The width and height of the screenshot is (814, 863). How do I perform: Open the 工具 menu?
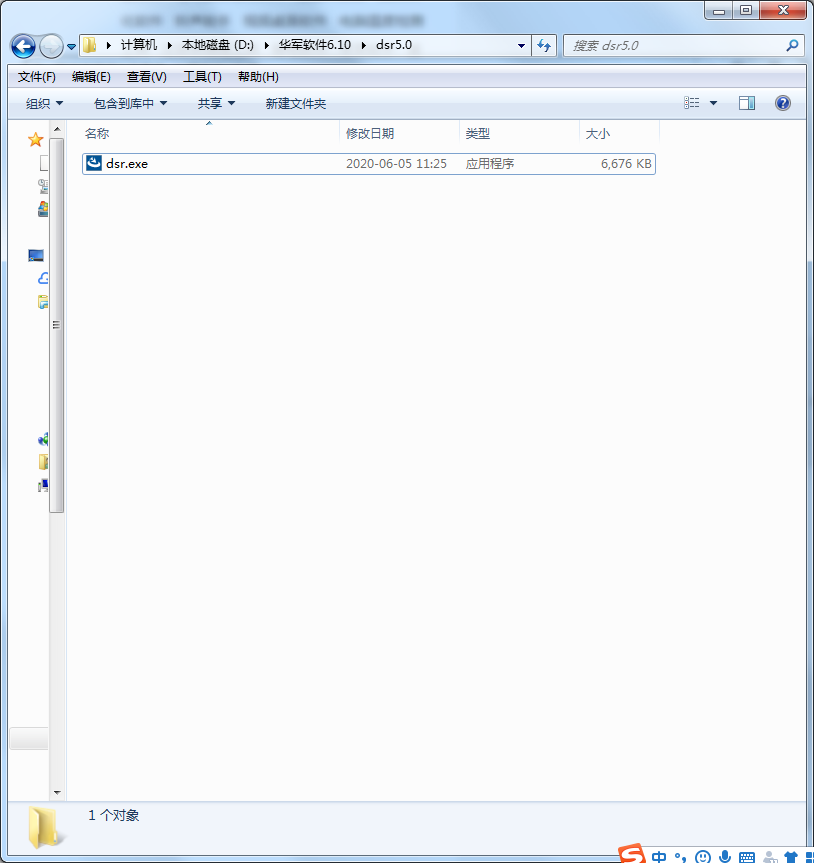pos(201,76)
